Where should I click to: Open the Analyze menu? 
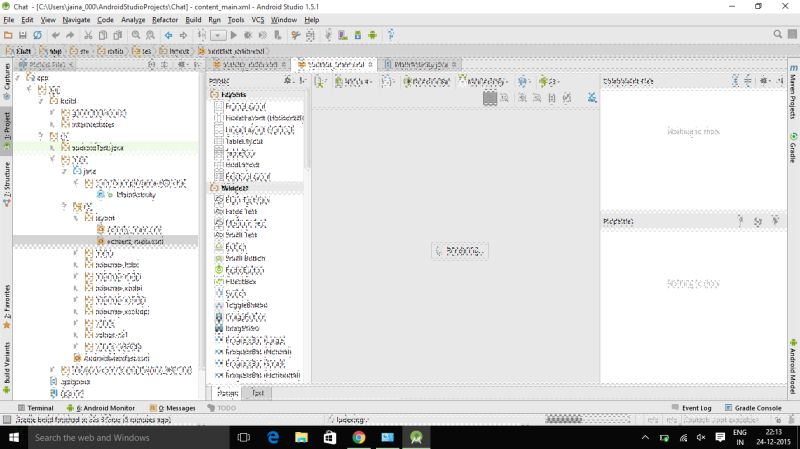pos(133,20)
